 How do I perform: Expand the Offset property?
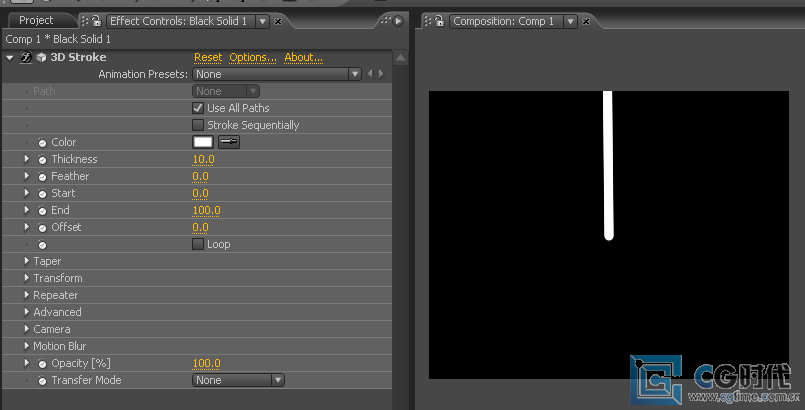(x=27, y=227)
